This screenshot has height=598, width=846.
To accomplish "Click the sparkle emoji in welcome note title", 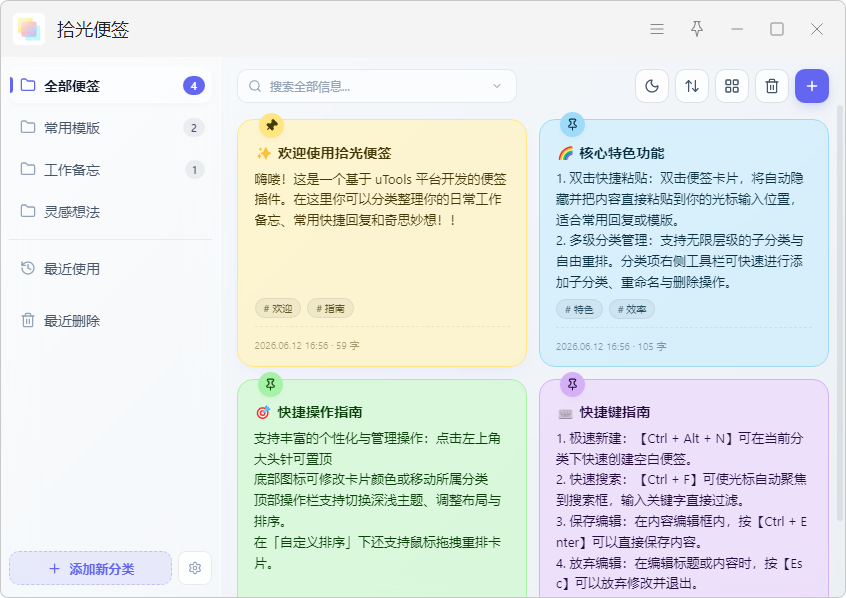I will 263,154.
